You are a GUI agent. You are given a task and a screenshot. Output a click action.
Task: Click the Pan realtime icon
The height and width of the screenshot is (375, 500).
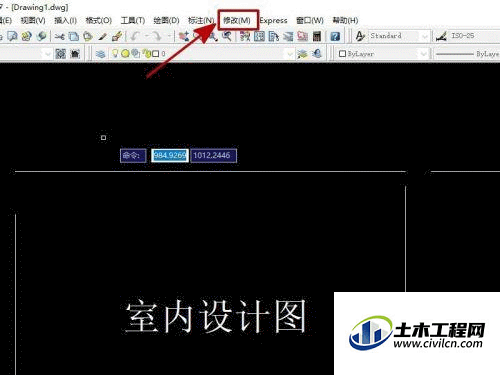(184, 36)
